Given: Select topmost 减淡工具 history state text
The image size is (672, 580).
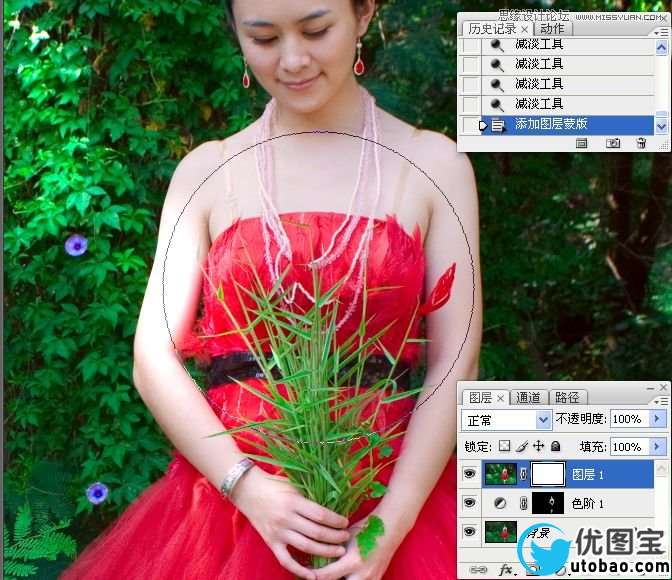Looking at the screenshot, I should tap(539, 45).
